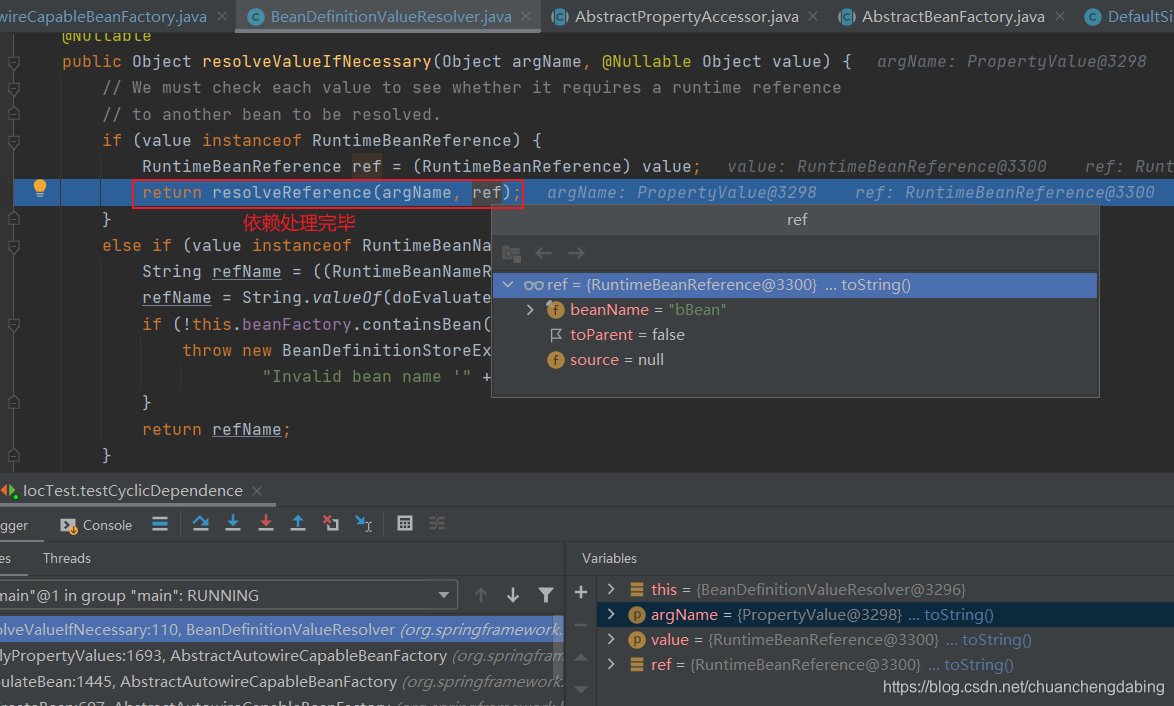The height and width of the screenshot is (706, 1174).
Task: Collapse the ref node in the popup
Action: click(508, 284)
